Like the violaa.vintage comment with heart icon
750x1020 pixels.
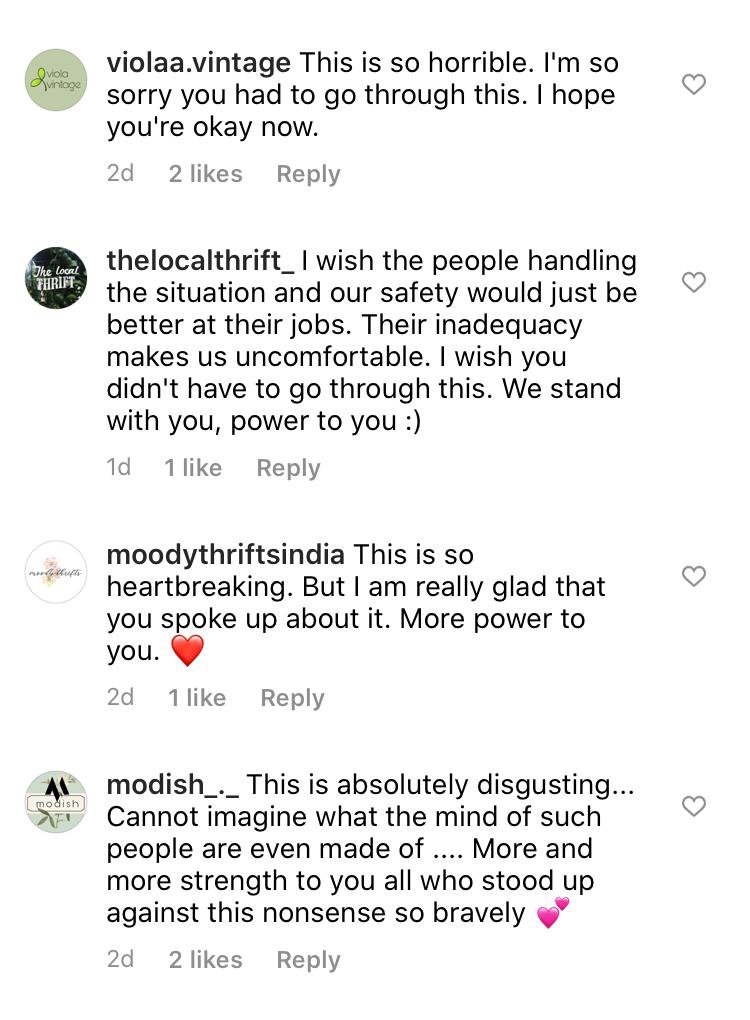pyautogui.click(x=693, y=84)
